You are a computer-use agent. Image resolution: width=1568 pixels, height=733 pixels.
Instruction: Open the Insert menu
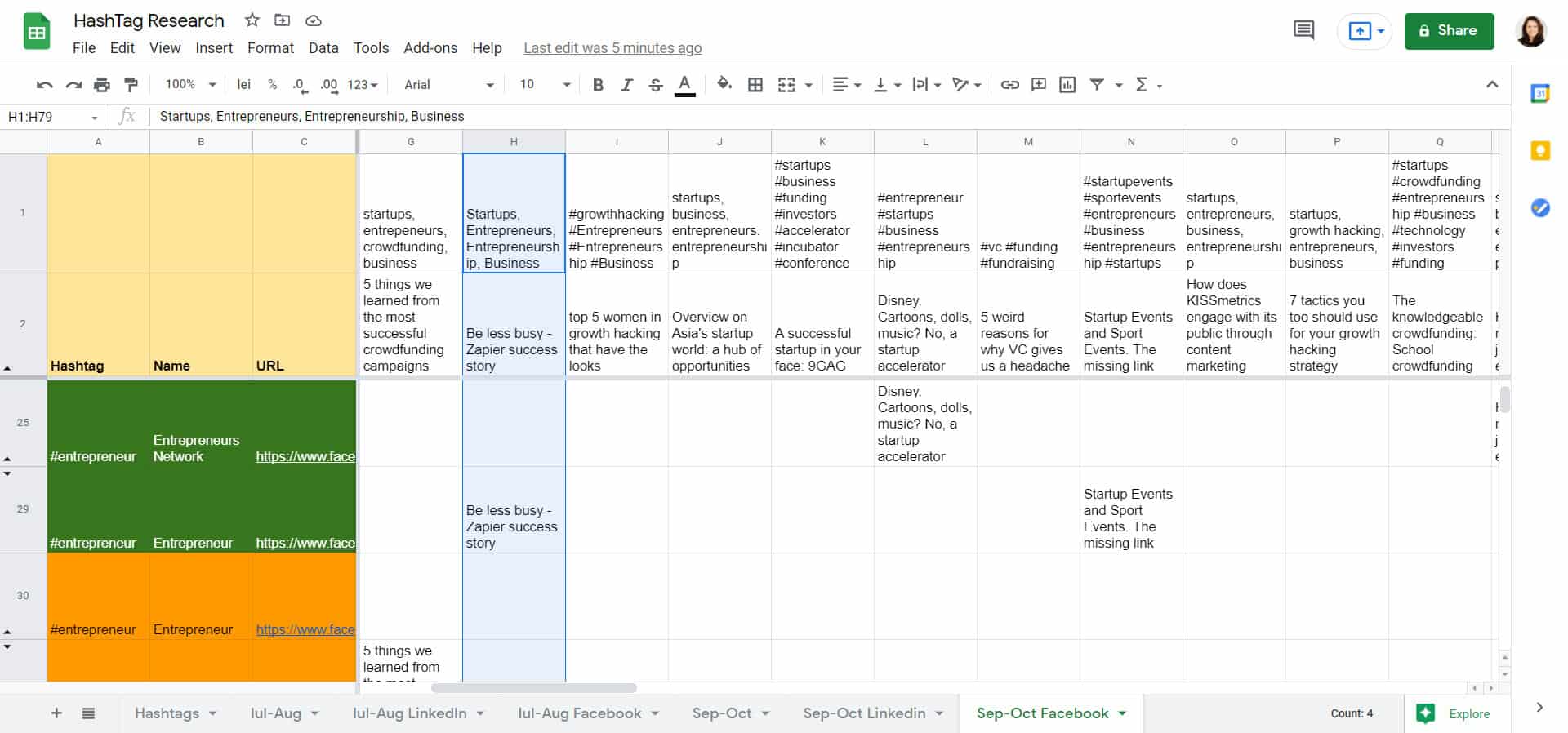[x=214, y=48]
